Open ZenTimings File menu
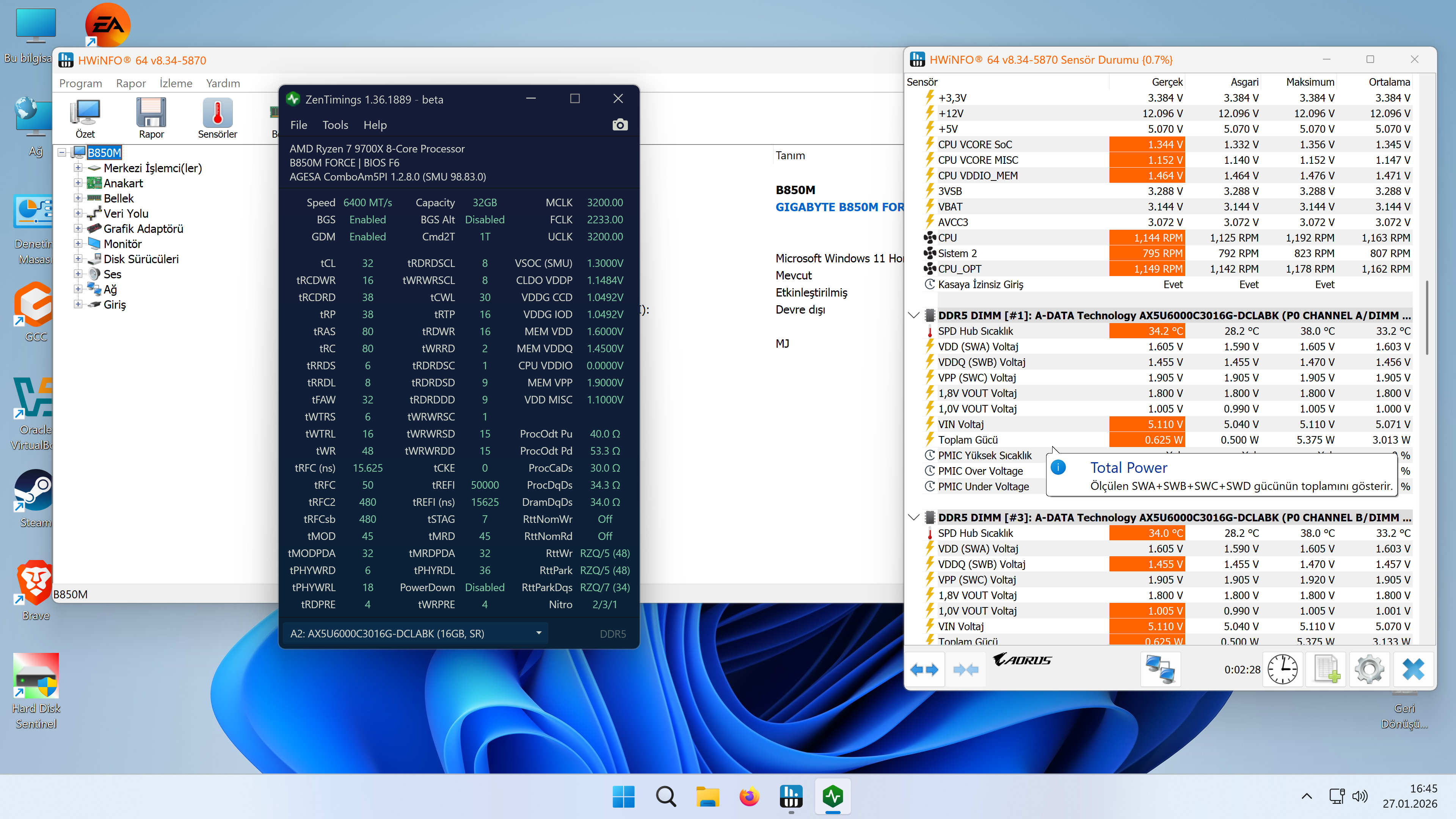This screenshot has width=1456, height=819. click(x=298, y=125)
